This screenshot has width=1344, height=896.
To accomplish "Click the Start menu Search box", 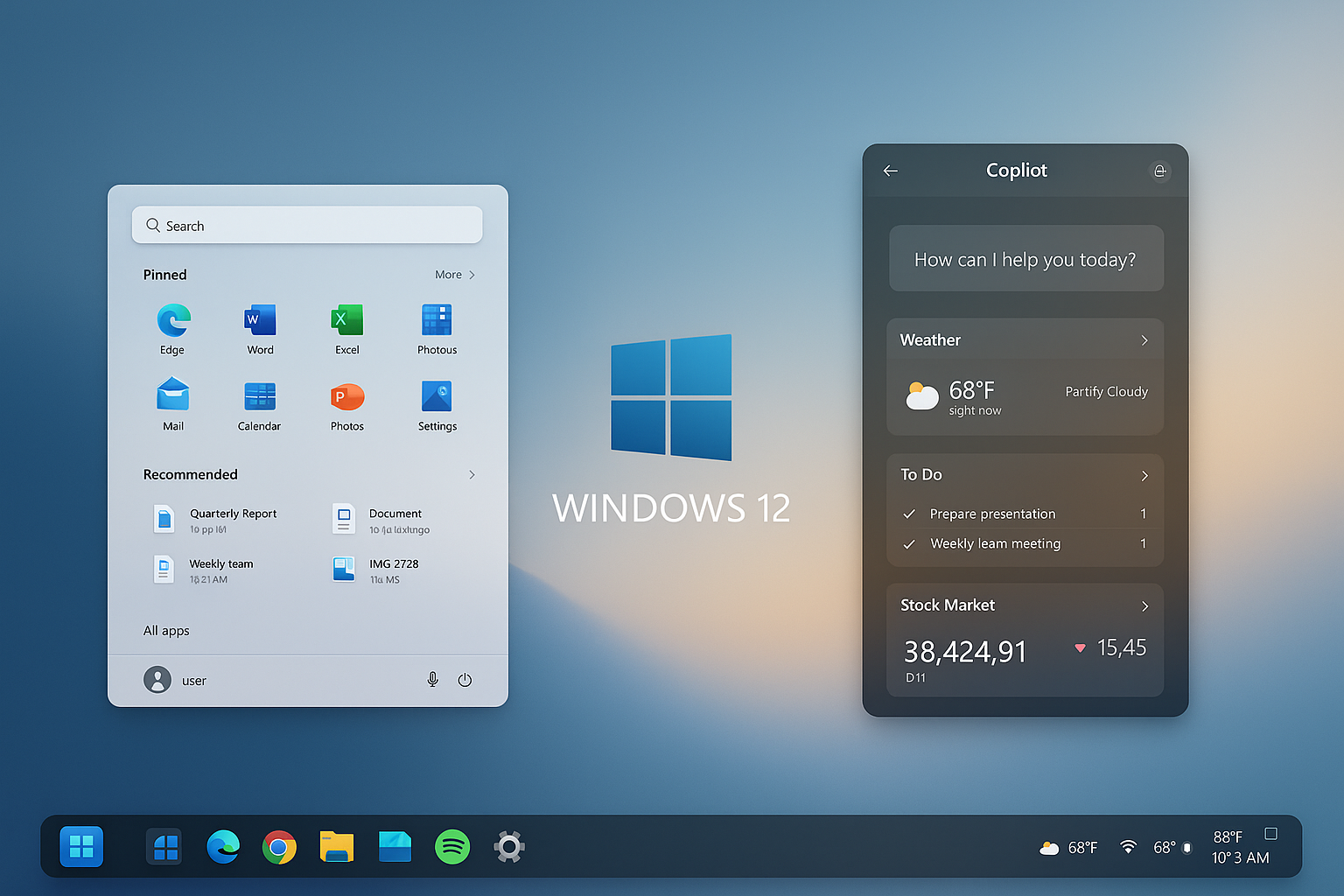I will pos(307,225).
